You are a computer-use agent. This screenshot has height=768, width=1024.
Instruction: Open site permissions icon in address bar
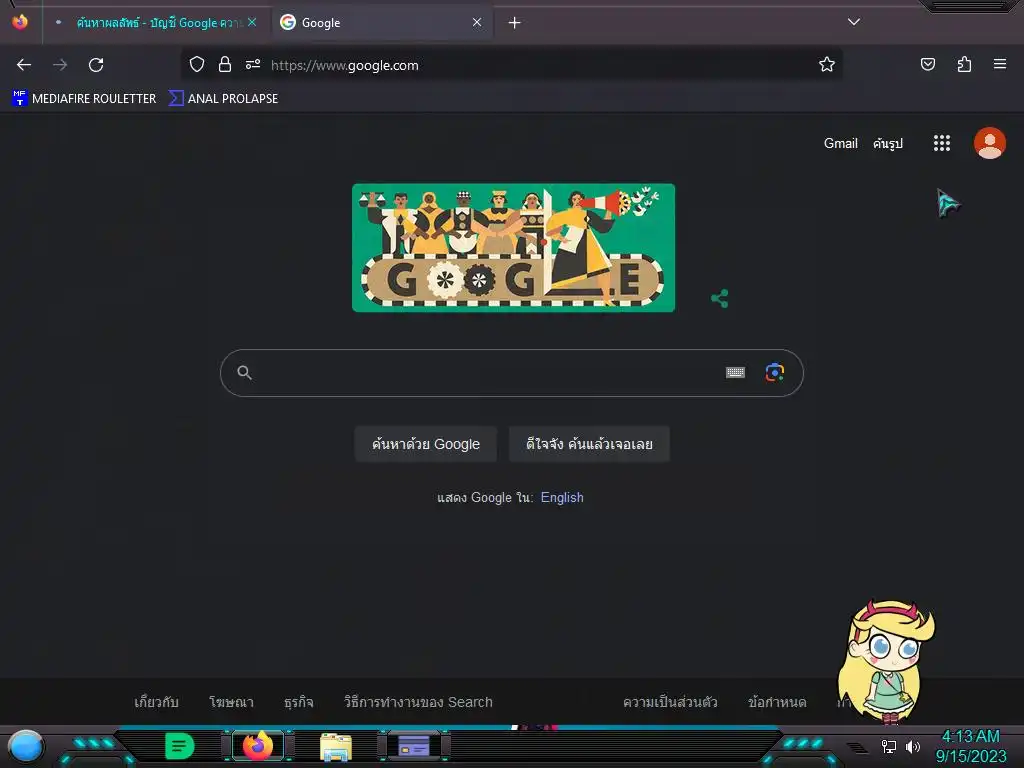coord(253,64)
